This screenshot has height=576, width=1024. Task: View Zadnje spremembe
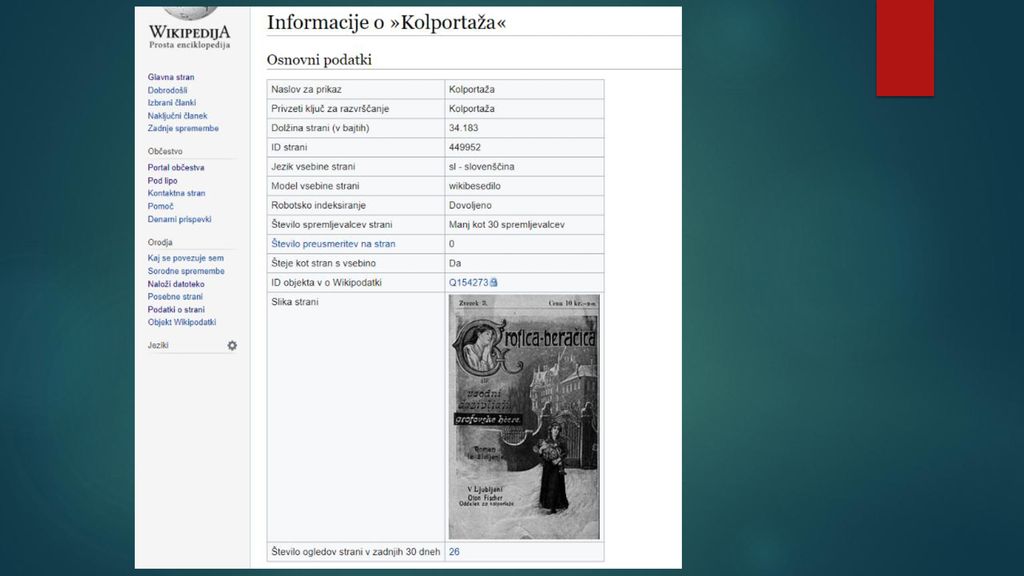coord(183,129)
